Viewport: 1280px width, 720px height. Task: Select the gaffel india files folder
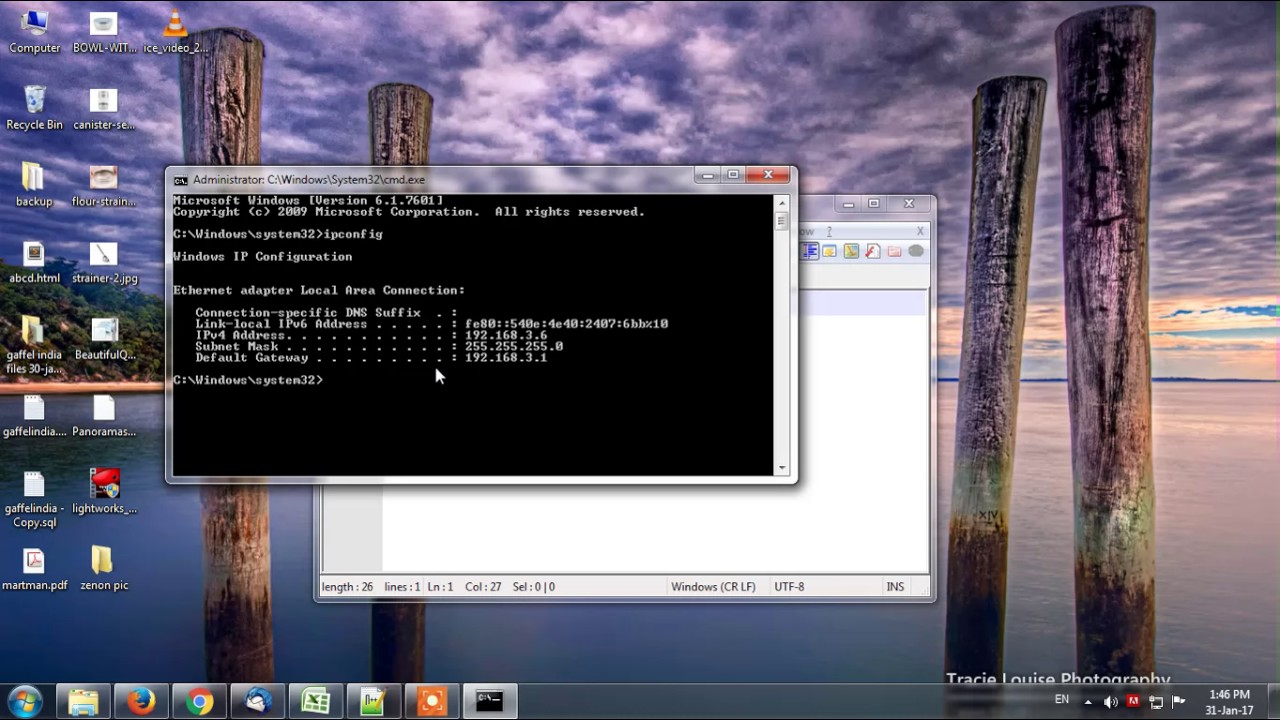tap(34, 345)
